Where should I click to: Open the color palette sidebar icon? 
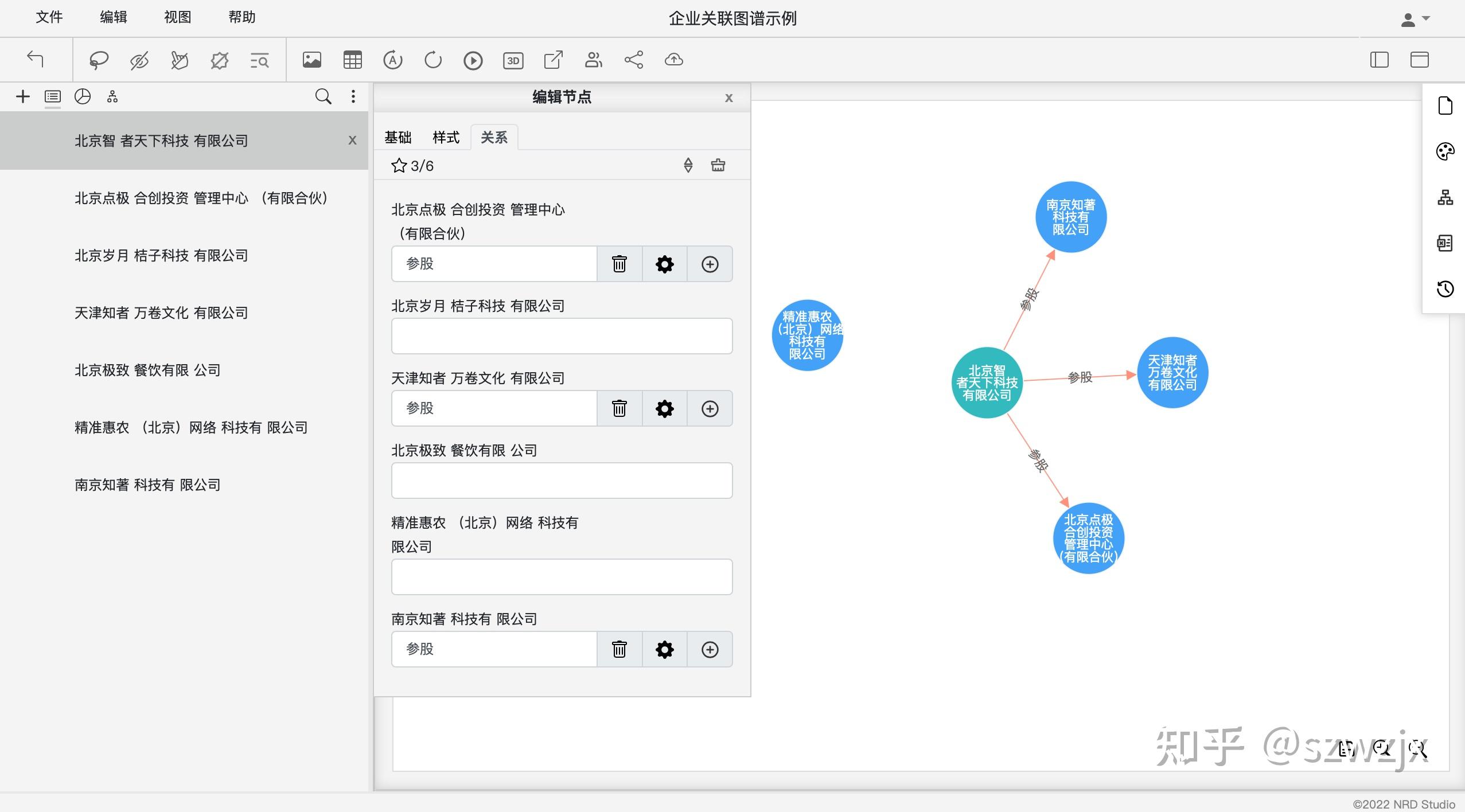coord(1445,152)
